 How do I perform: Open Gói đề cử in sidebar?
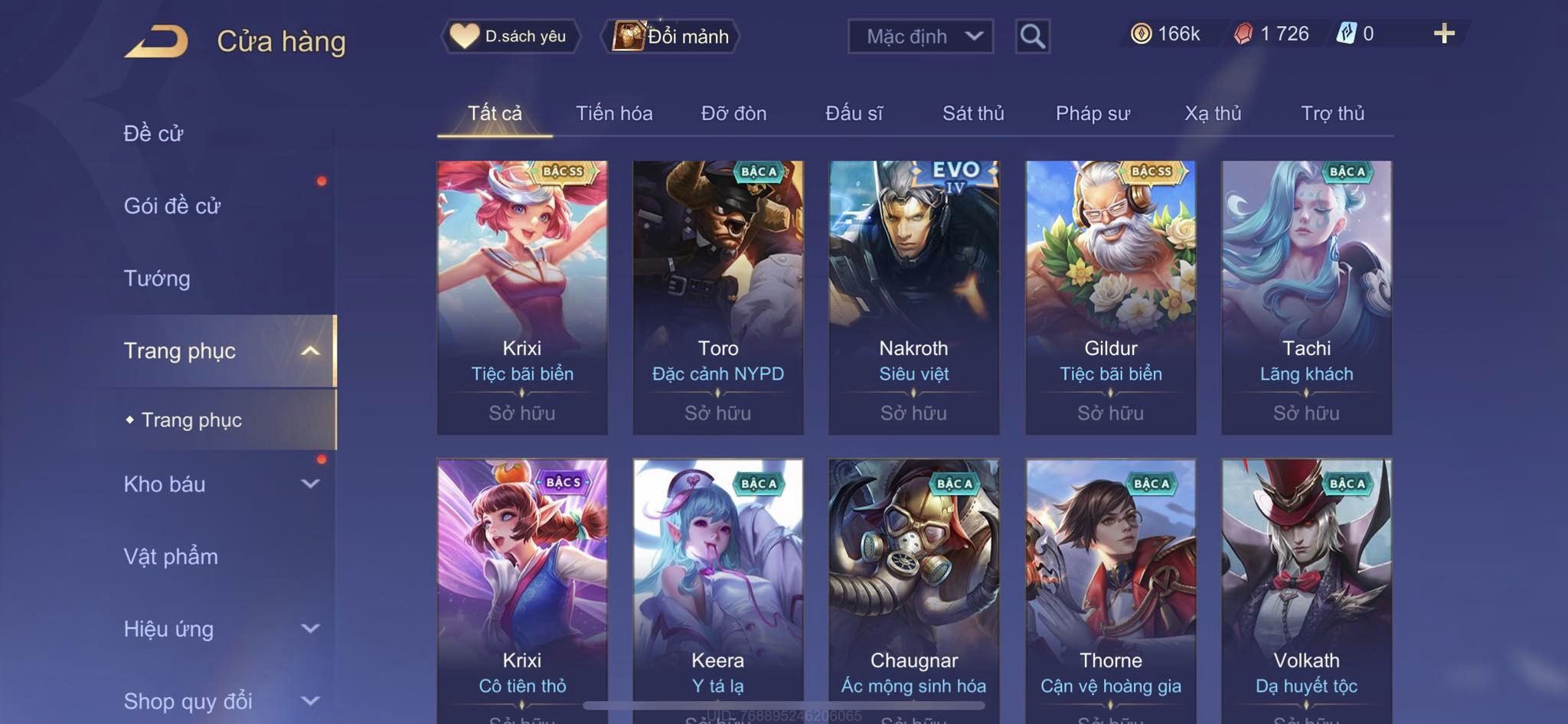click(172, 205)
